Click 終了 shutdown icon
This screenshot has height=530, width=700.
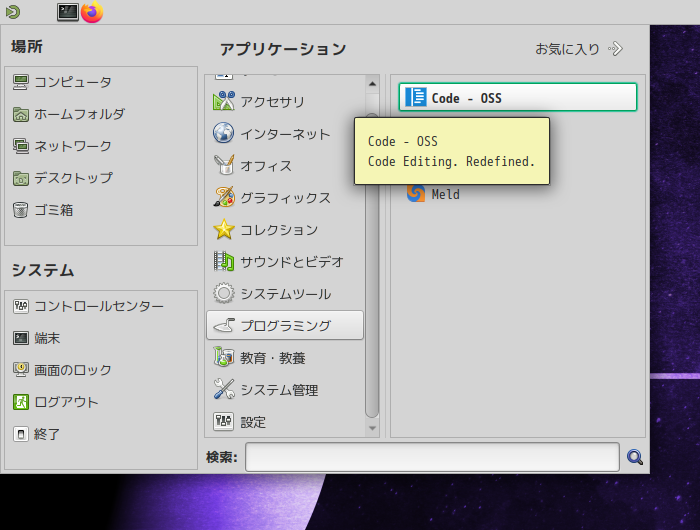click(21, 434)
